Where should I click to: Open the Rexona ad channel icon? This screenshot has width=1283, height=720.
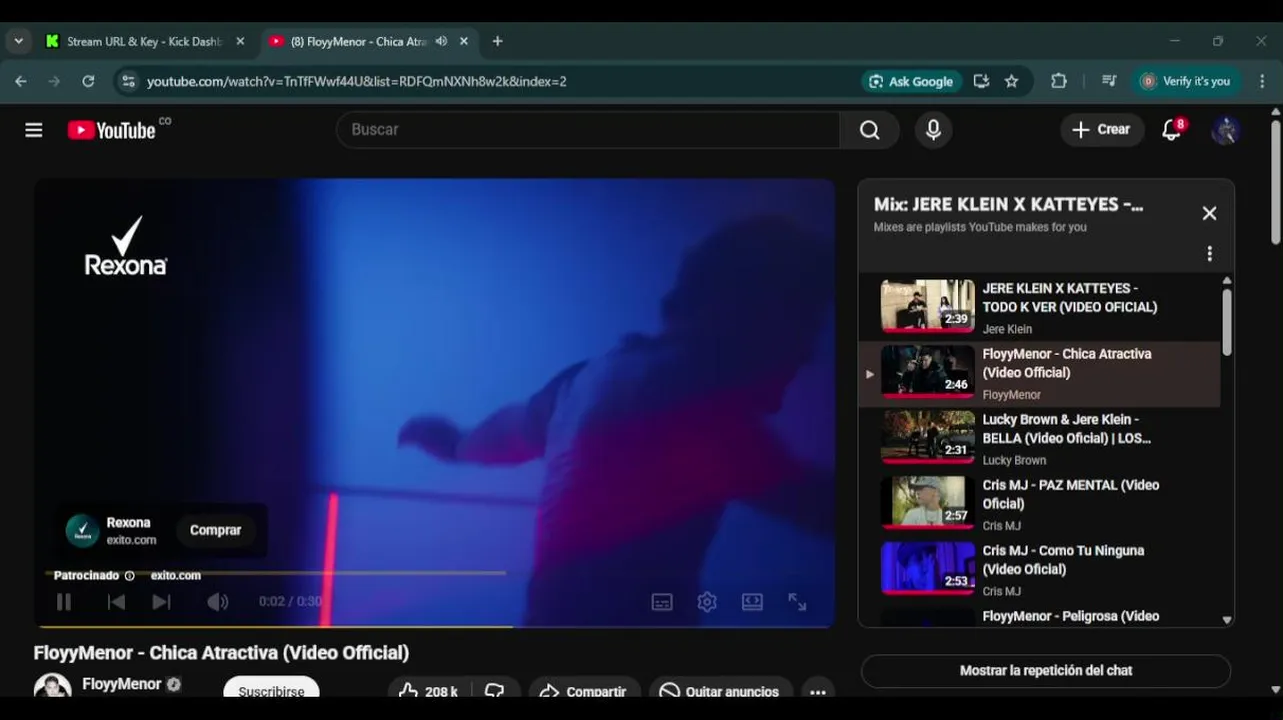[x=83, y=531]
